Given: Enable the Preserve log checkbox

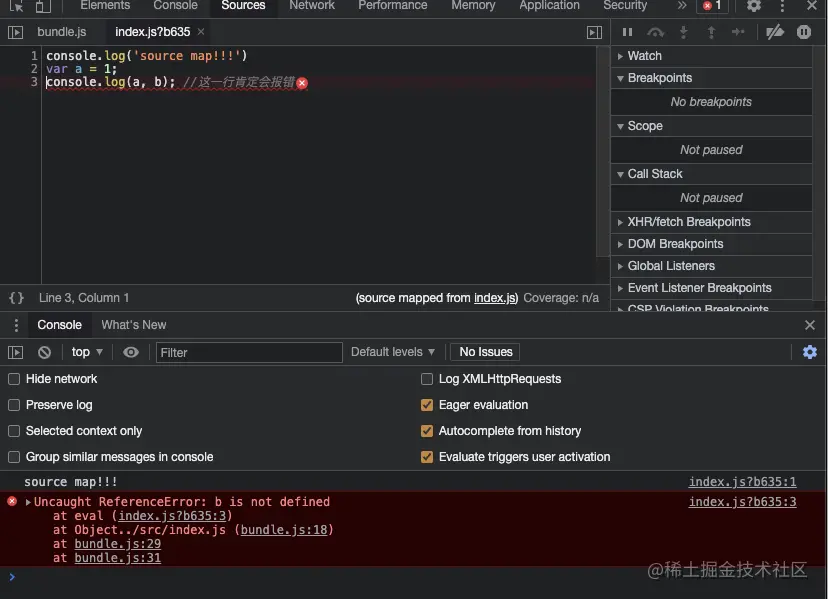Looking at the screenshot, I should [x=14, y=405].
